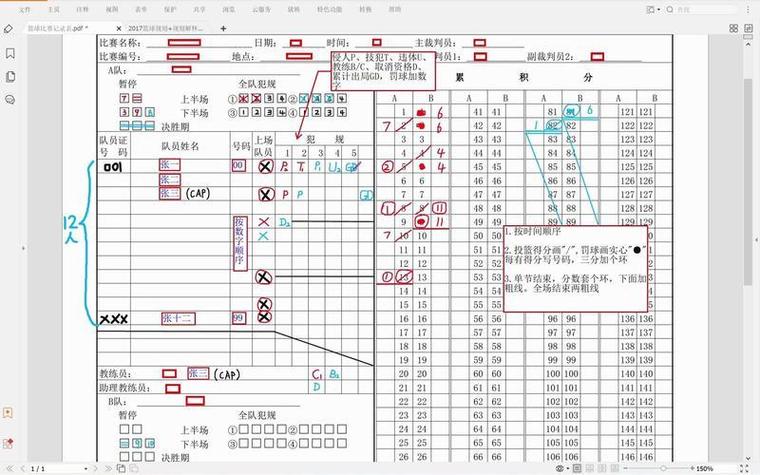
Task: Click the eraser icon beside the document tabs
Action: pos(8,29)
